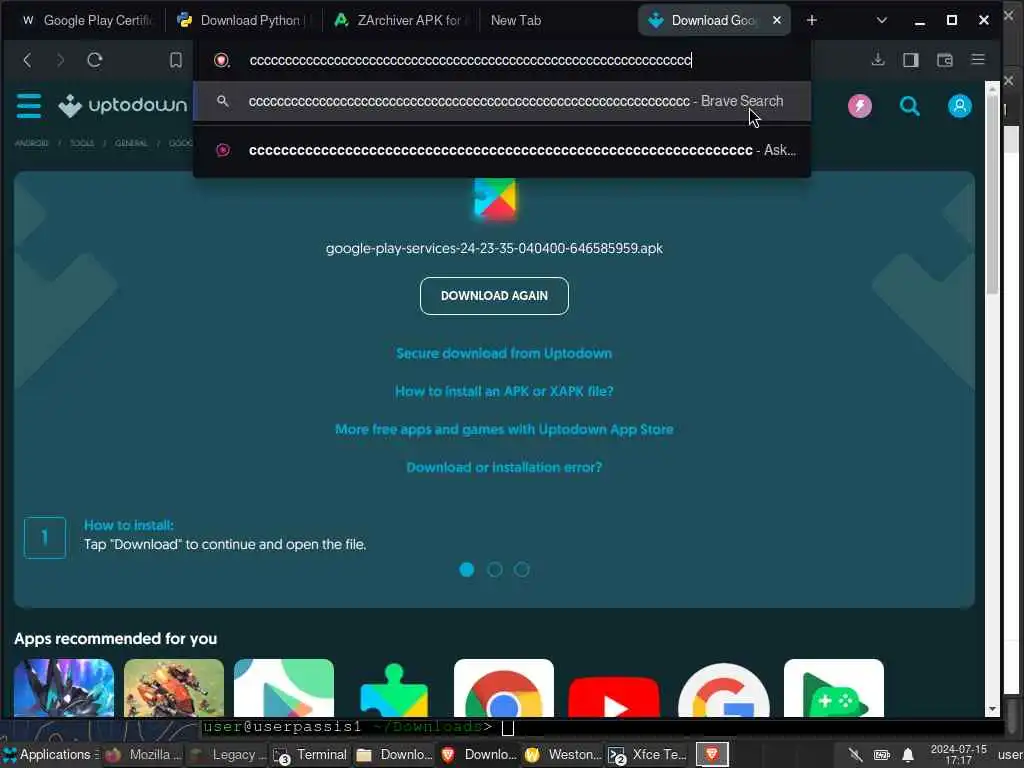Reload the page with the refresh icon
Screen dimensions: 1024x768
point(95,60)
